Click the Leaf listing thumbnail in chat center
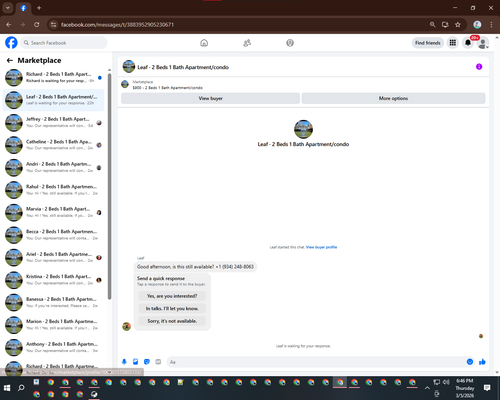500x400 pixels. 303,129
